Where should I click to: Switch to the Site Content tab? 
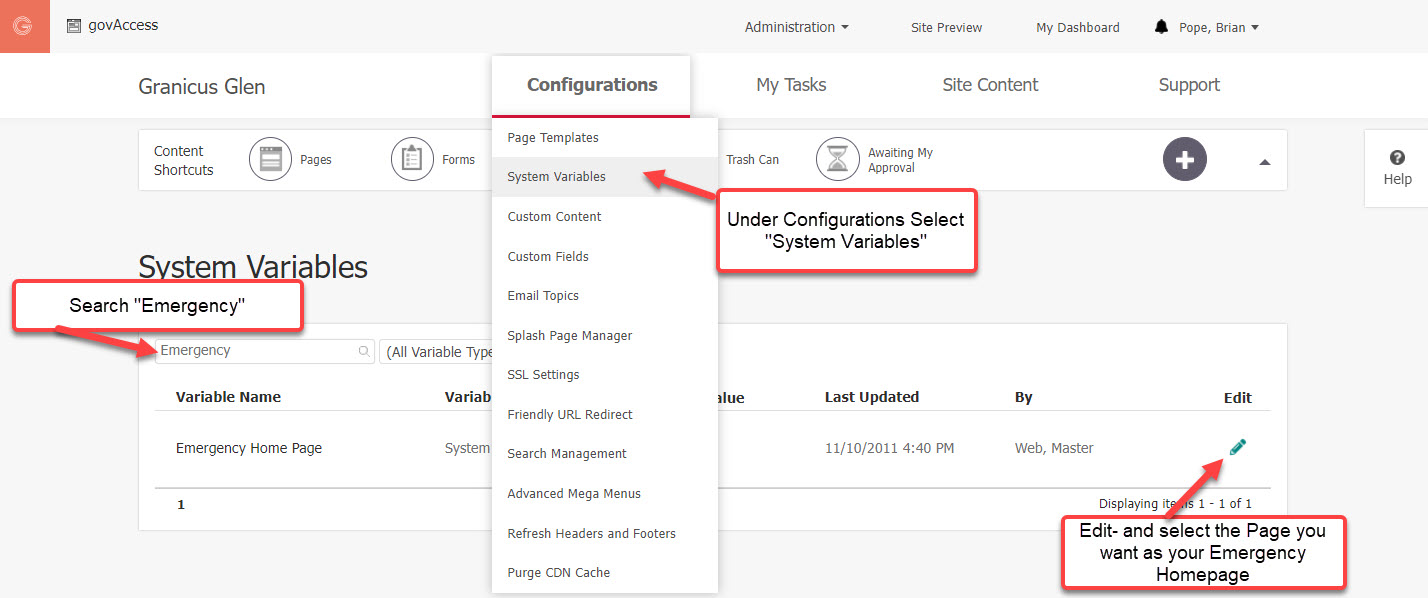click(x=990, y=85)
